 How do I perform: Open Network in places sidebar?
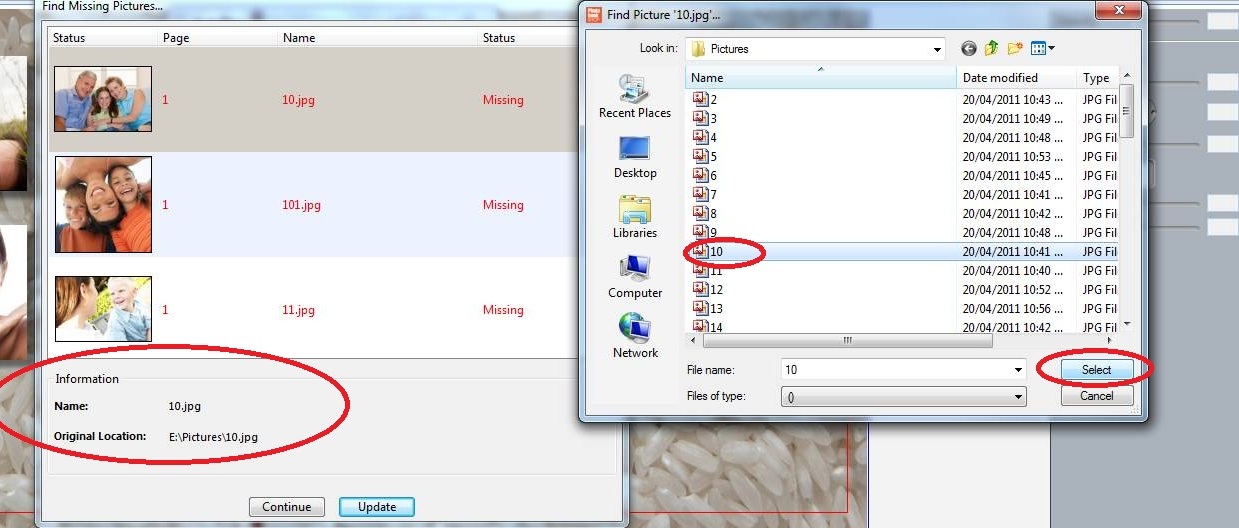[x=635, y=337]
